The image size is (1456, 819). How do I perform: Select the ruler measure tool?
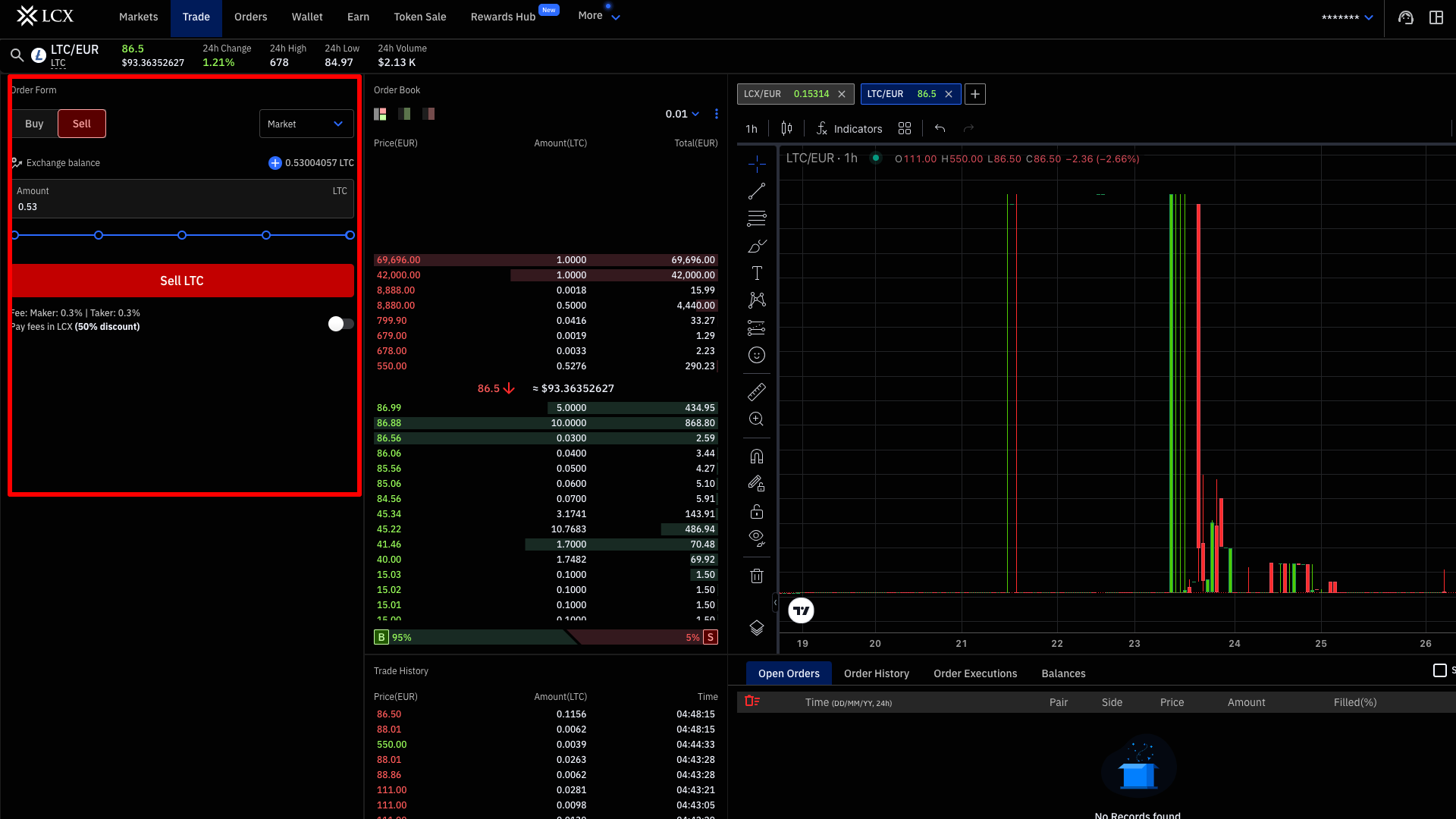(x=757, y=392)
